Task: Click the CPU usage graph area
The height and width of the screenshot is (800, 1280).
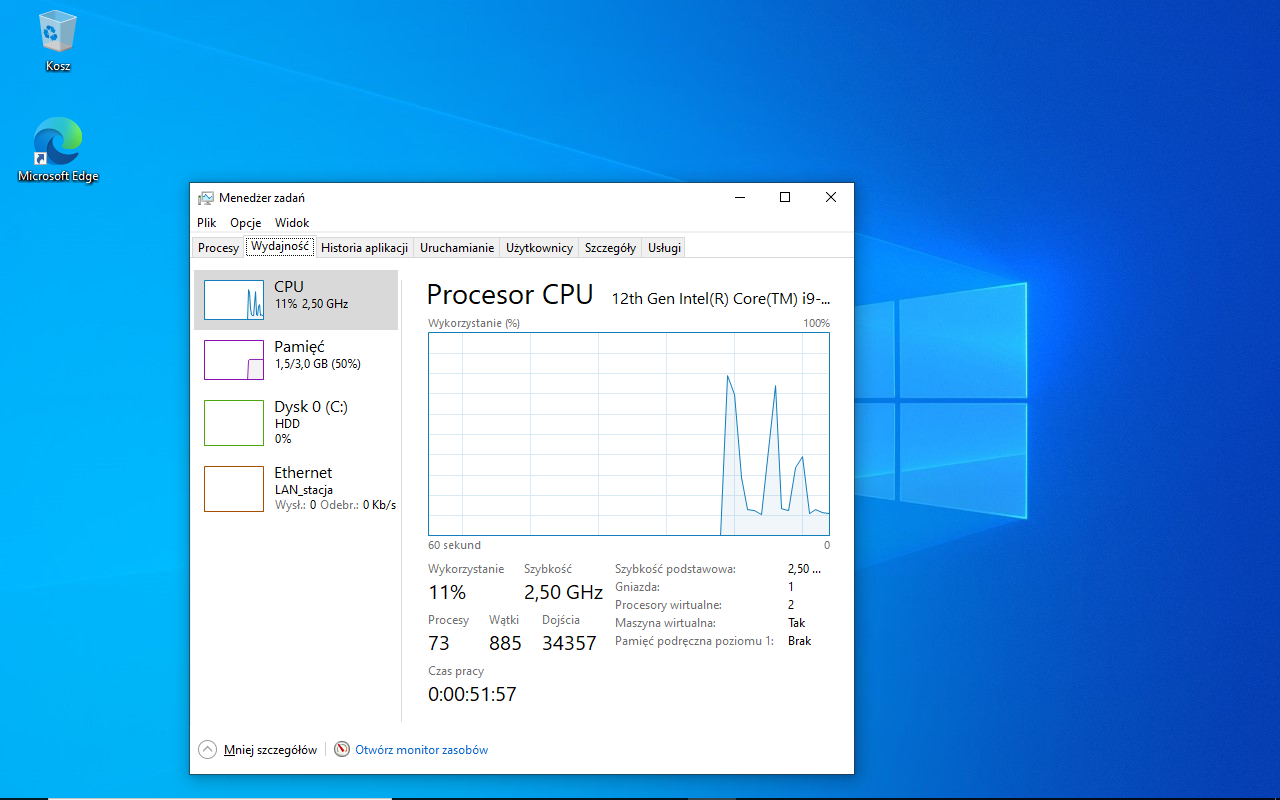Action: click(x=629, y=435)
